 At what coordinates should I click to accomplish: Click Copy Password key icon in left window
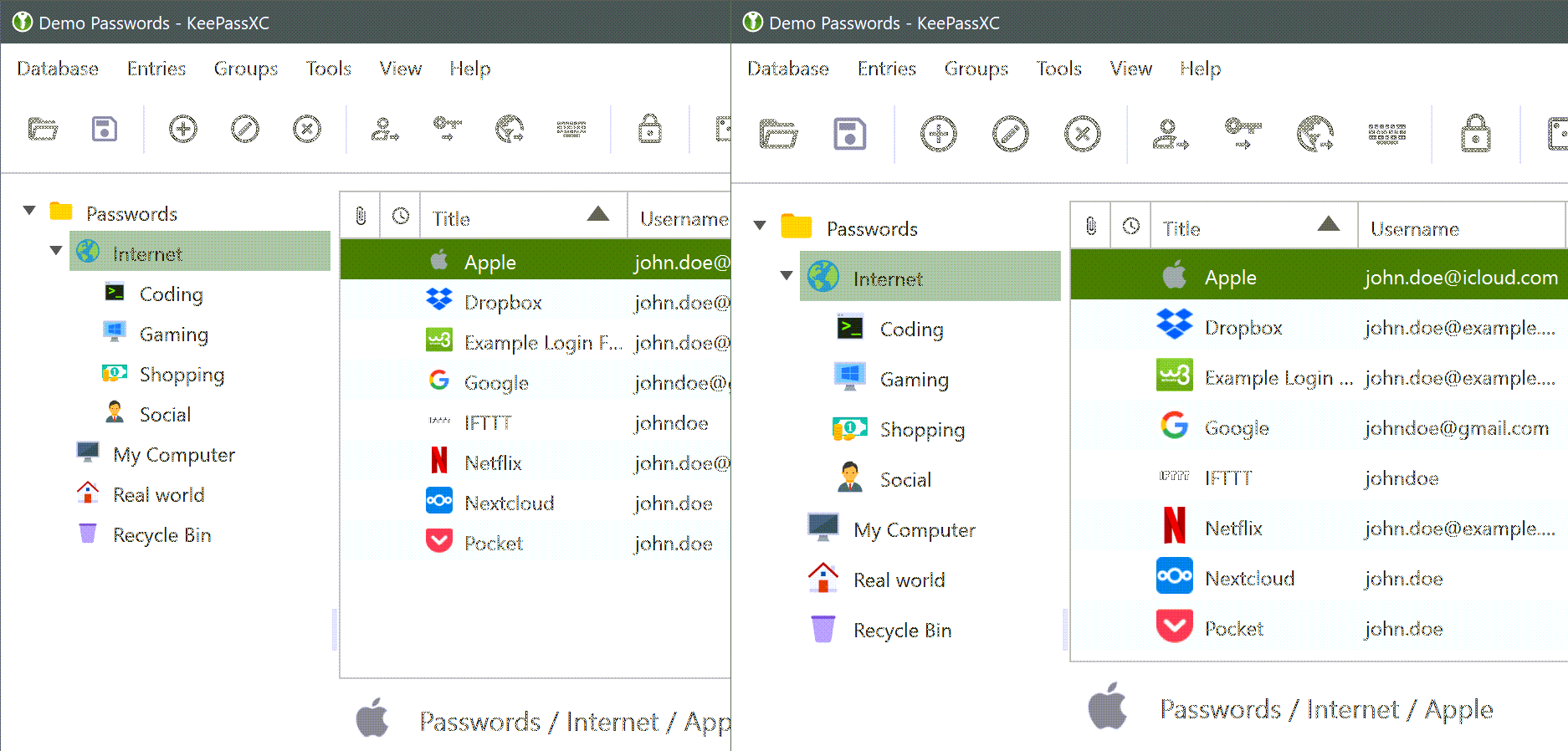point(447,129)
